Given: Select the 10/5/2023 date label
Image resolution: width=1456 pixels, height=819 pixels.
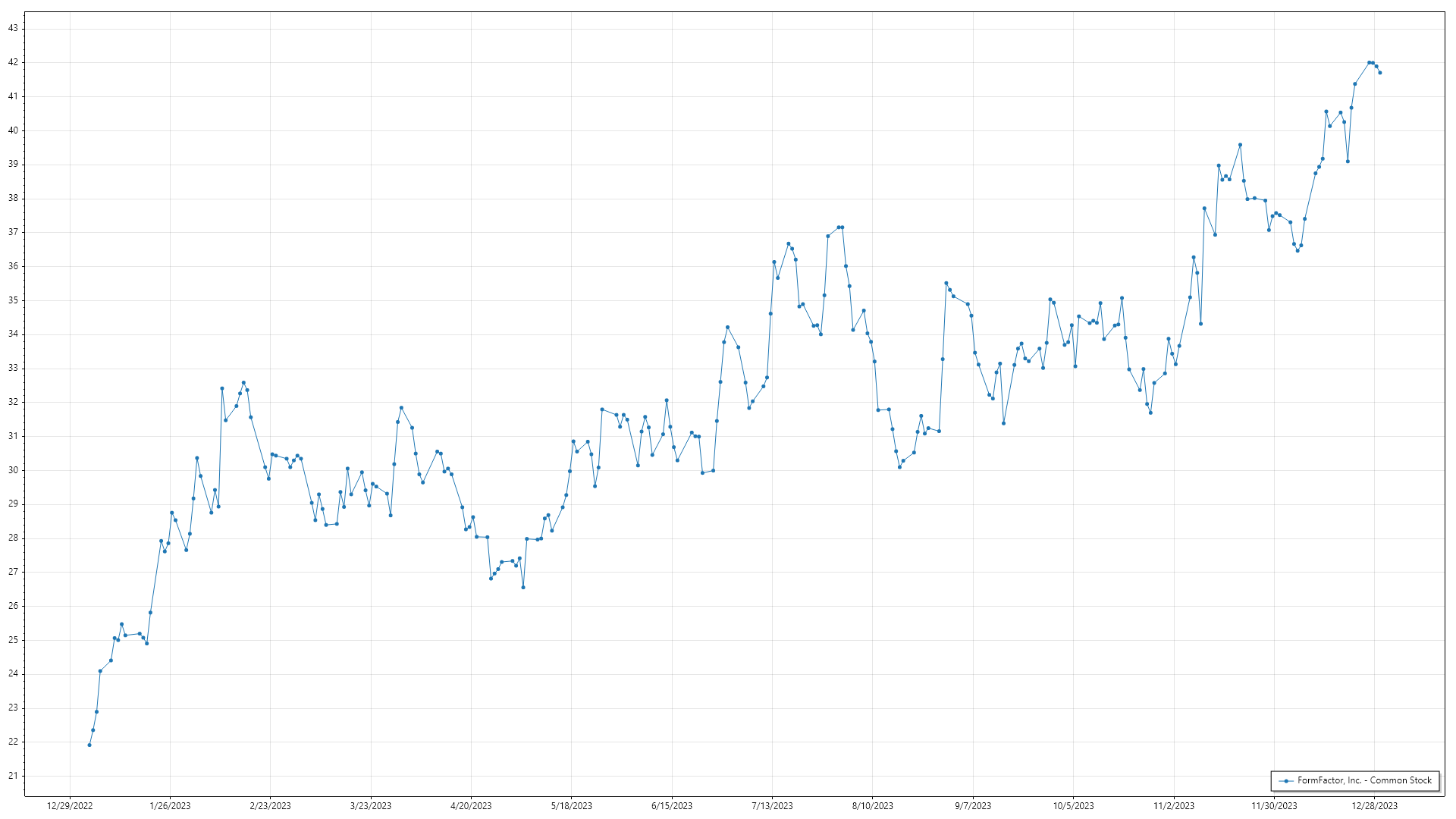Looking at the screenshot, I should click(1073, 806).
